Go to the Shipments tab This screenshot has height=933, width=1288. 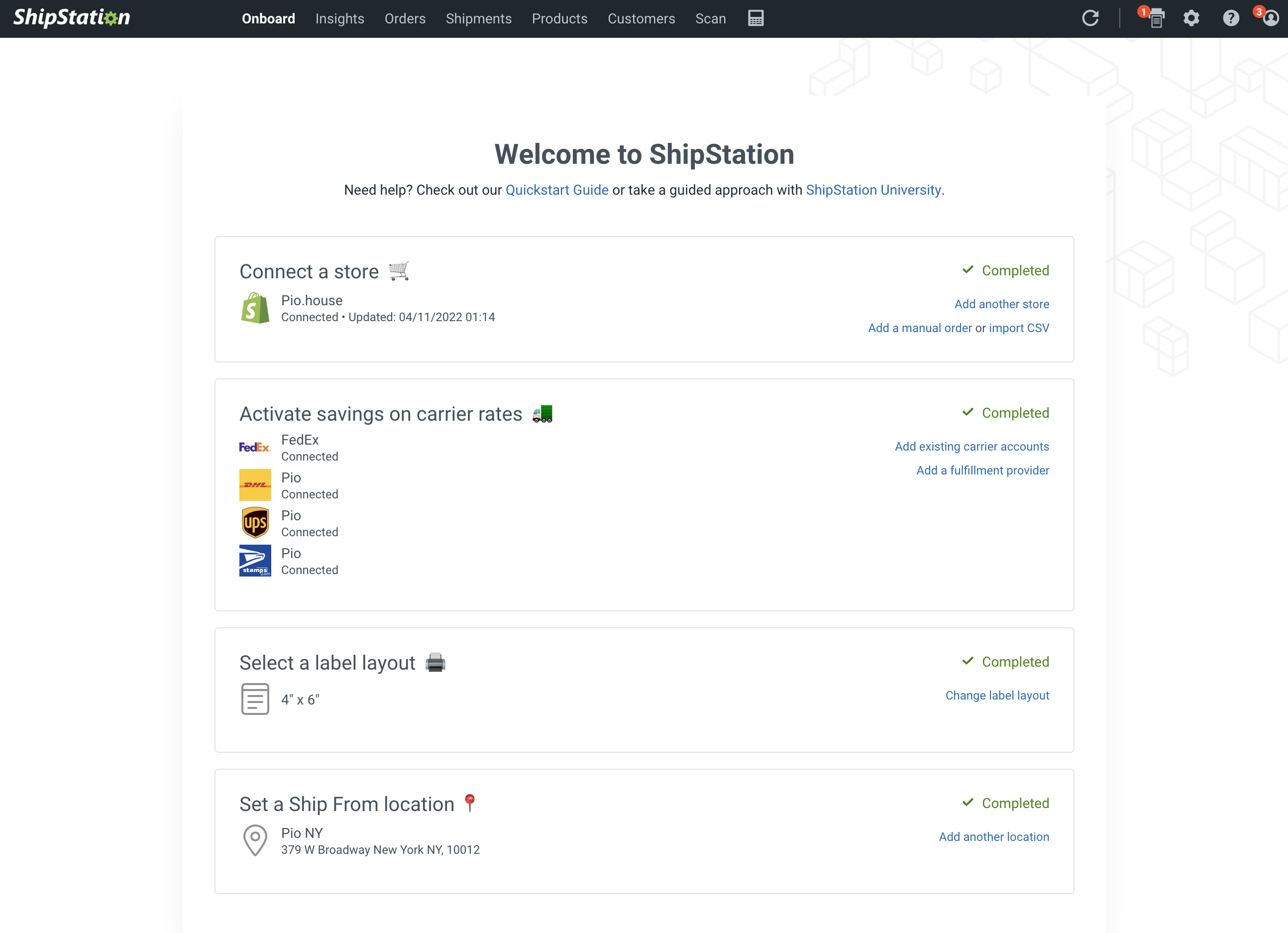pyautogui.click(x=478, y=19)
